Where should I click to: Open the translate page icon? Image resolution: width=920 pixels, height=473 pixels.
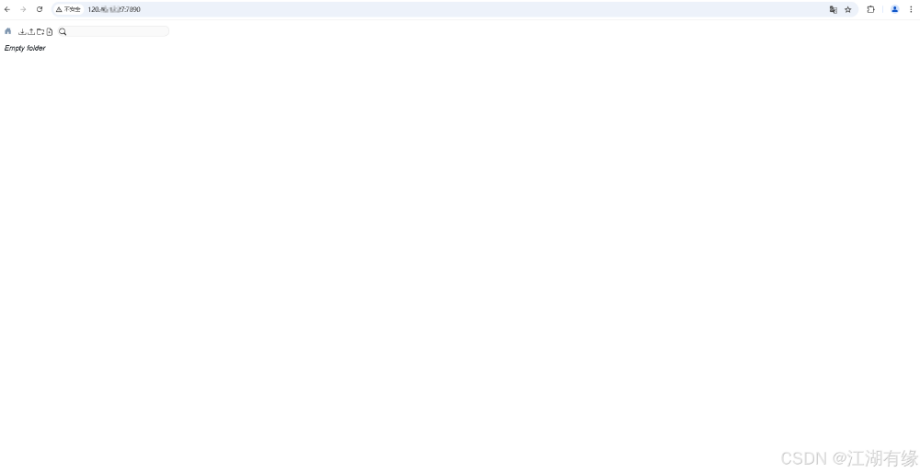point(833,9)
